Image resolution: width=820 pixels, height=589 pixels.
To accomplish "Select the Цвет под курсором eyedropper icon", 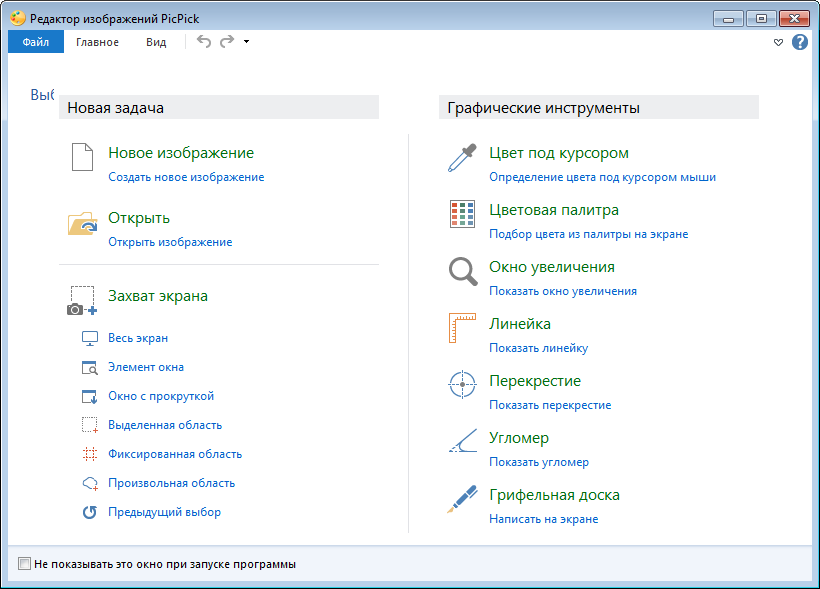I will [x=461, y=158].
